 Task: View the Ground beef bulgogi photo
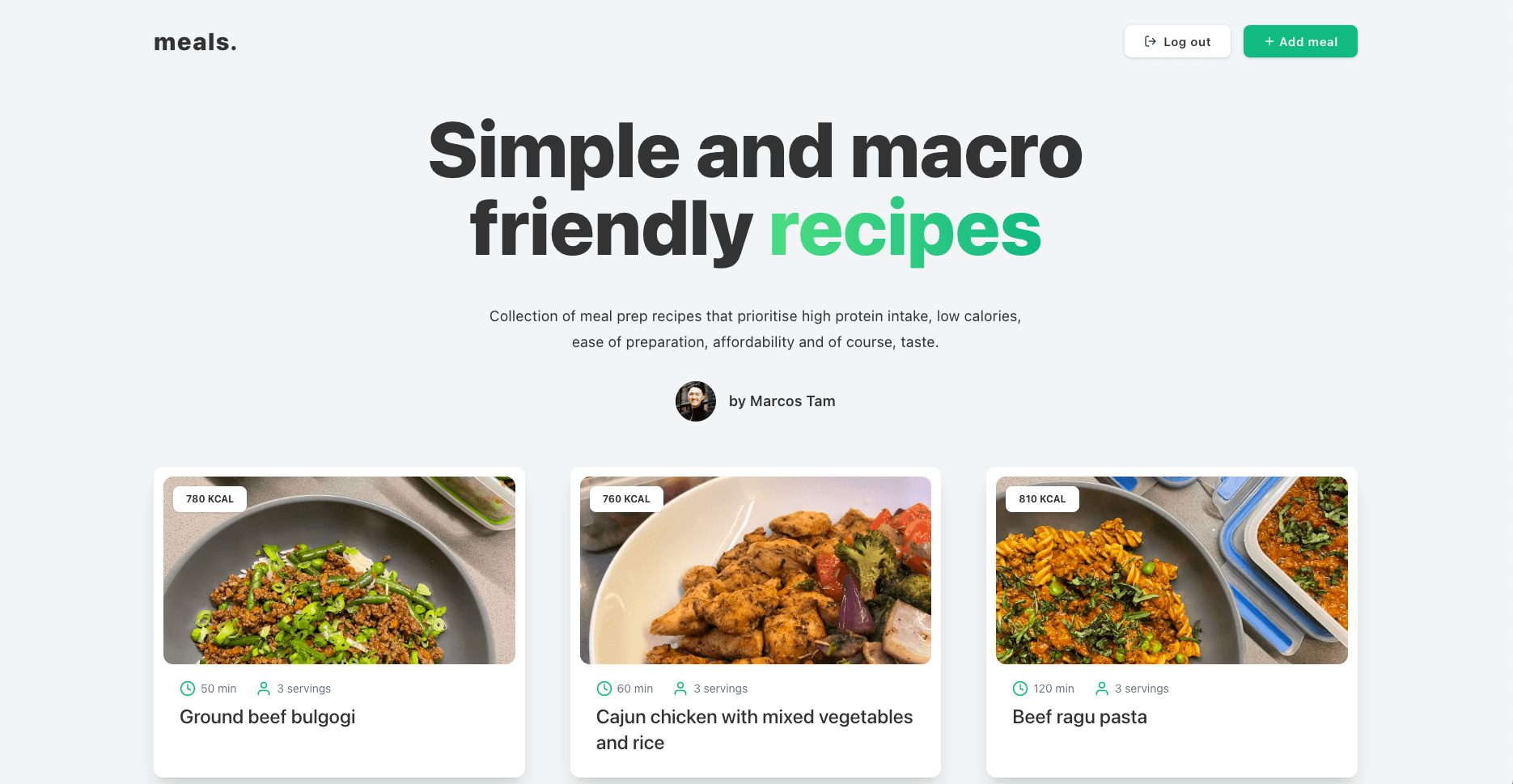tap(339, 570)
